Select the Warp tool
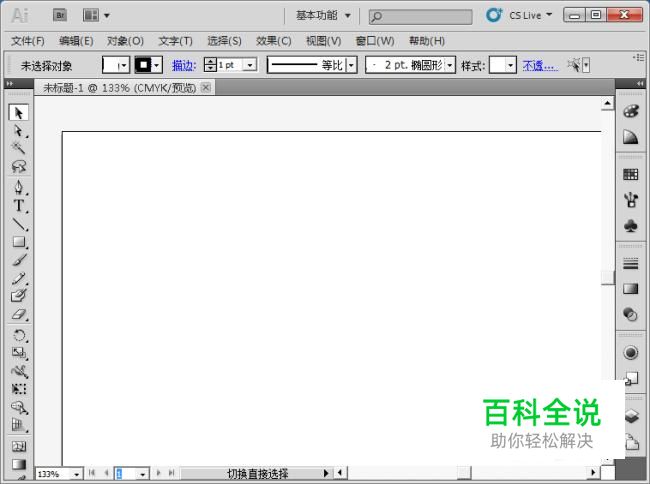This screenshot has width=650, height=484. (19, 371)
